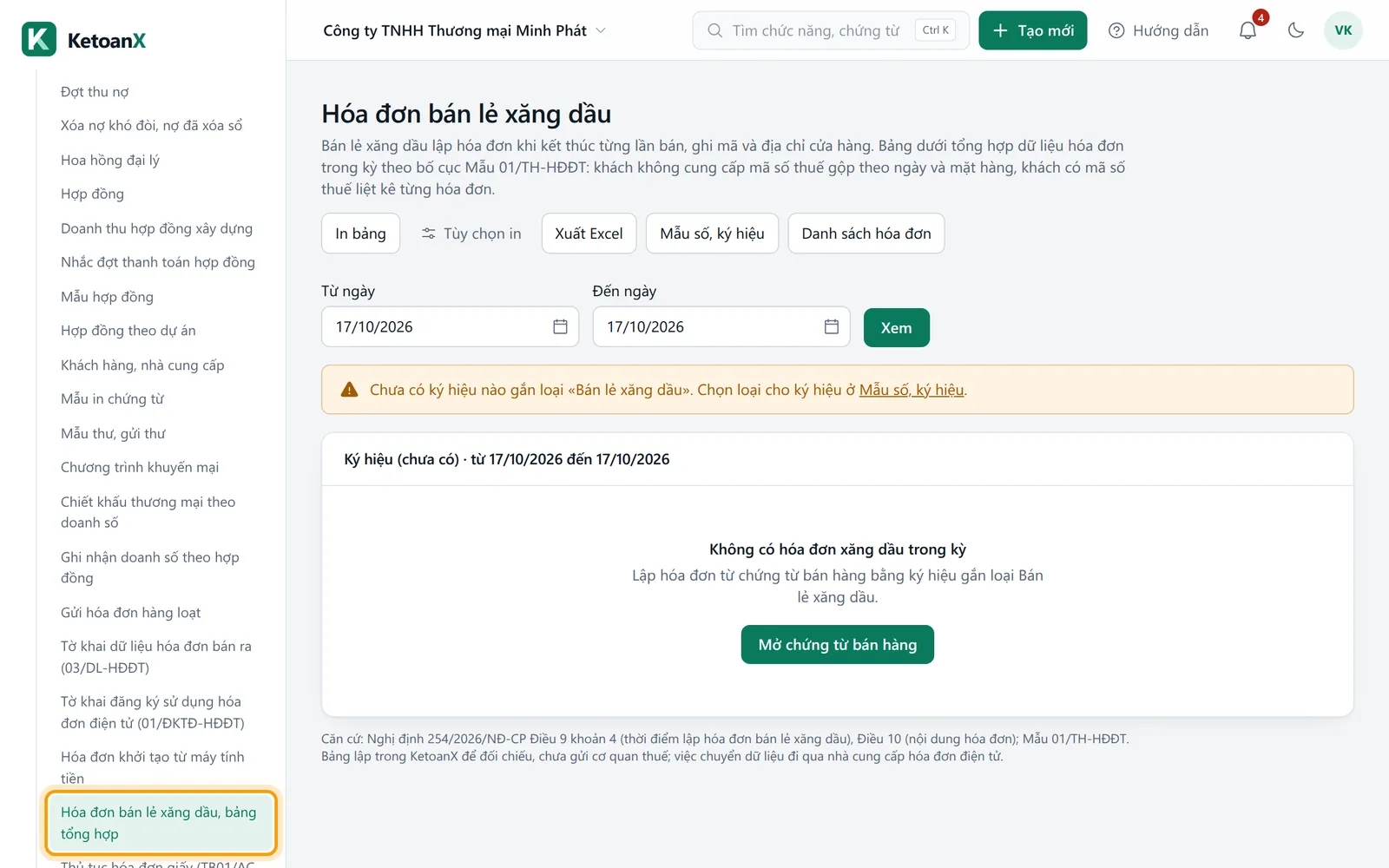Click Mở chứng từ bán hàng button

(x=837, y=644)
